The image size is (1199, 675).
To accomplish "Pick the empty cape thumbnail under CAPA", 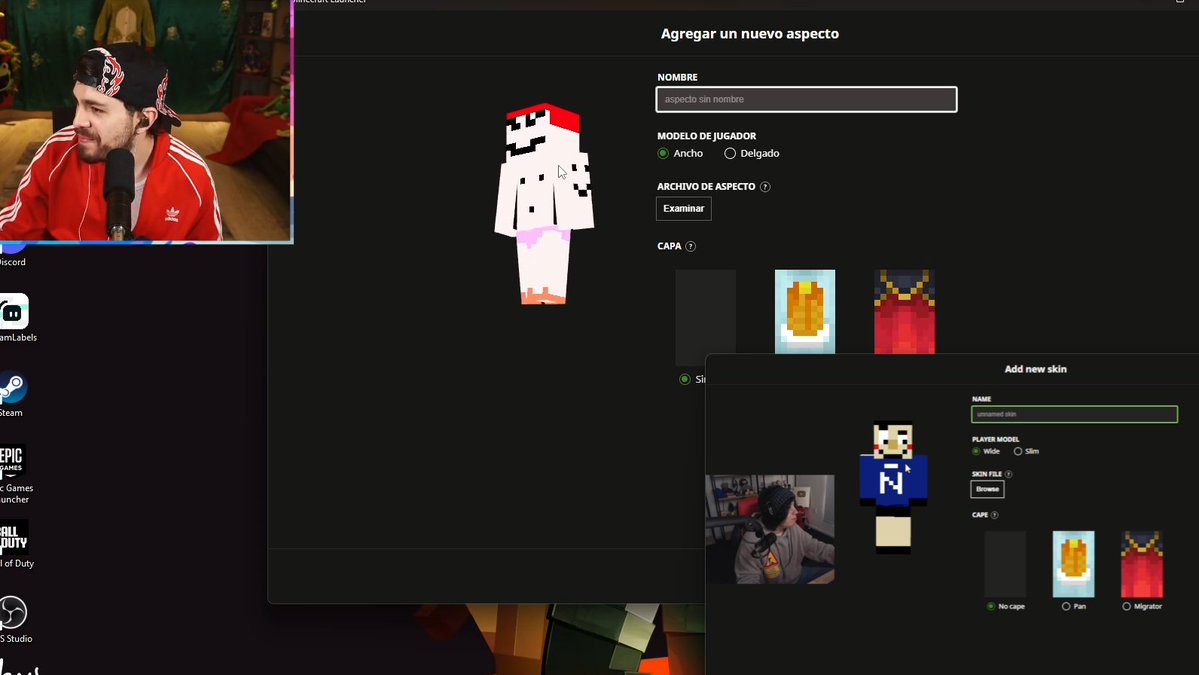I will tap(705, 316).
